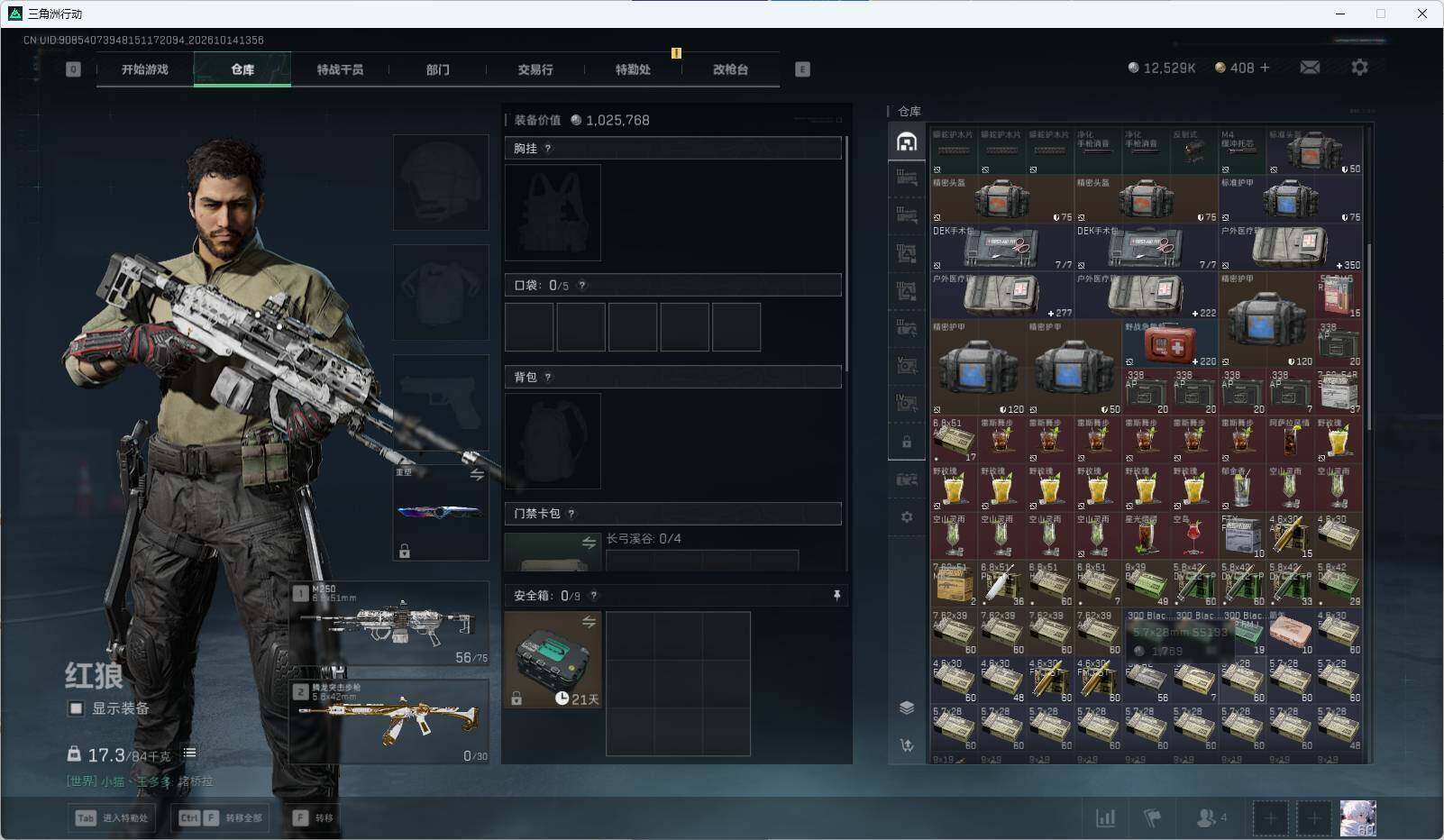1444x840 pixels.
Task: Switch to the 交易行 tab
Action: pyautogui.click(x=535, y=69)
